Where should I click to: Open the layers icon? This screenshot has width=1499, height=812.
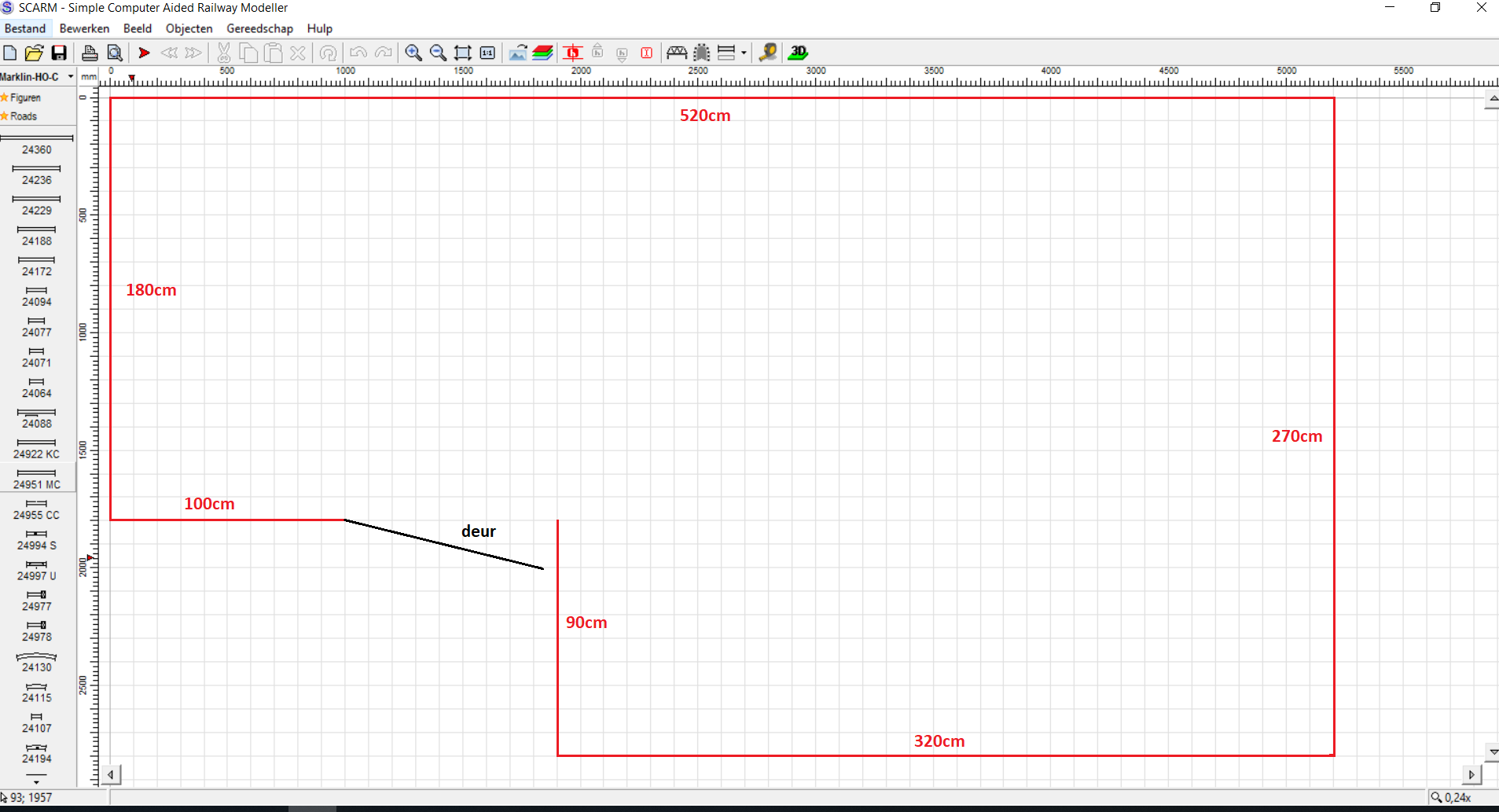543,53
